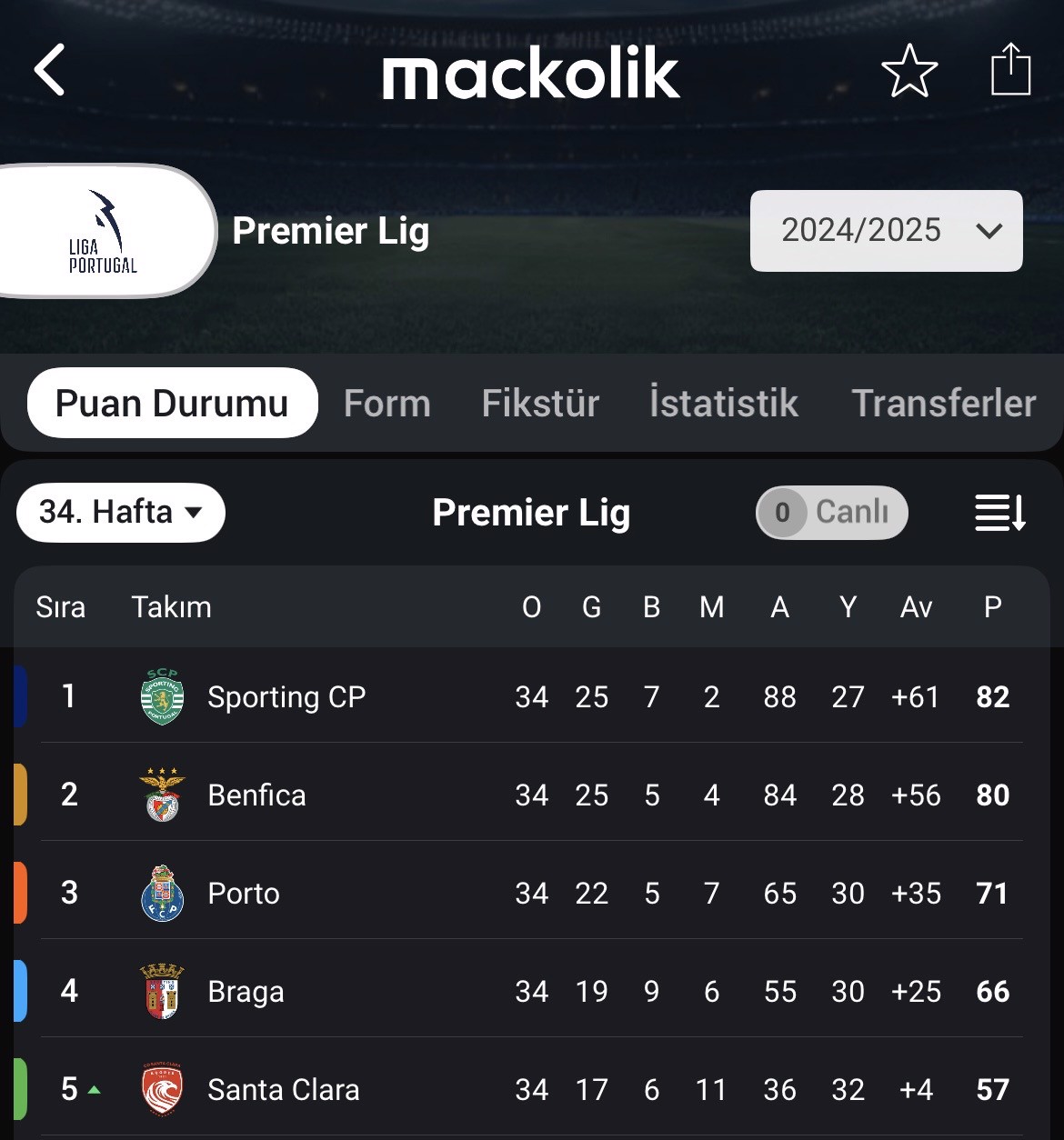Tap the Porto crest

point(163,893)
